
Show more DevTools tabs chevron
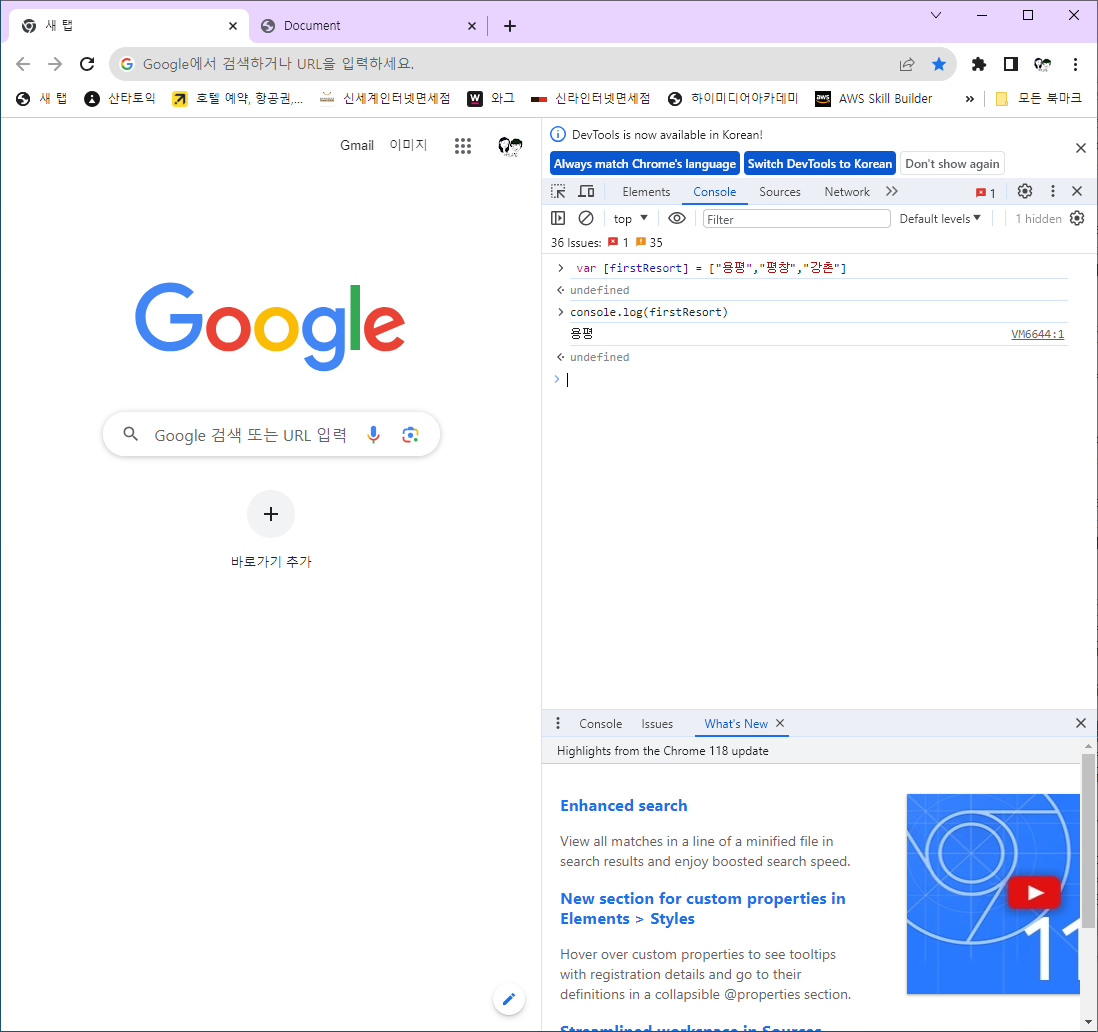pos(891,191)
